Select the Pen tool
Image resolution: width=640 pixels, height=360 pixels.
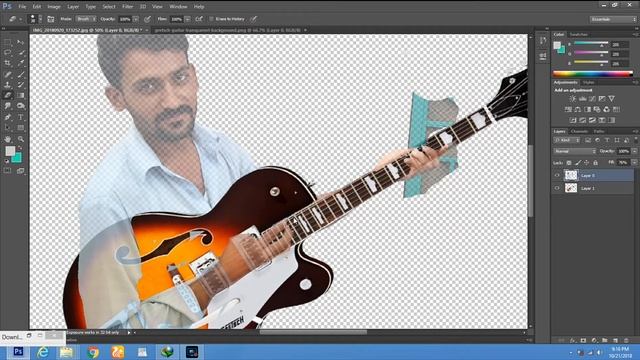pos(8,117)
